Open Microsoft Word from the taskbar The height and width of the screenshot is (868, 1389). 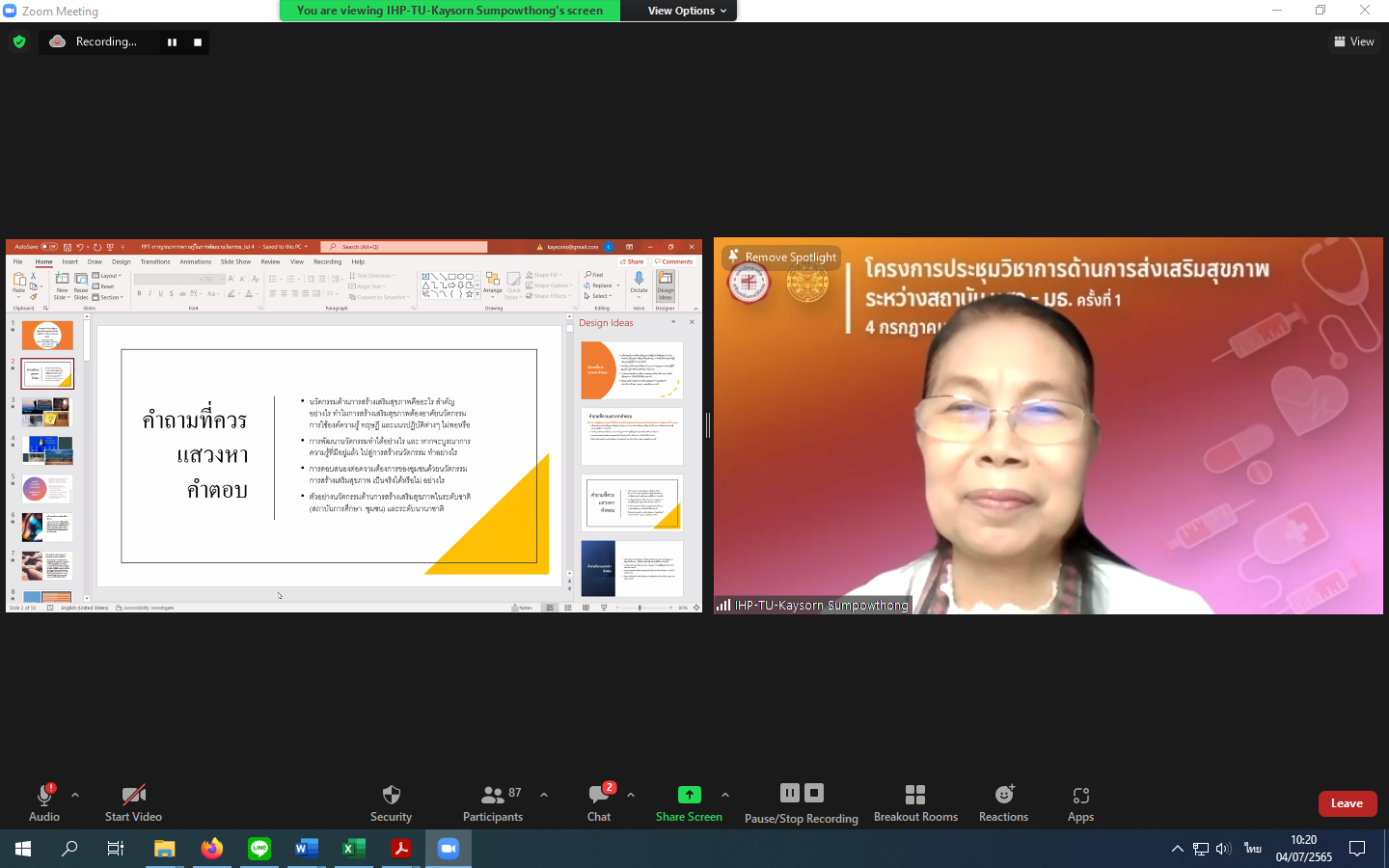(x=306, y=849)
